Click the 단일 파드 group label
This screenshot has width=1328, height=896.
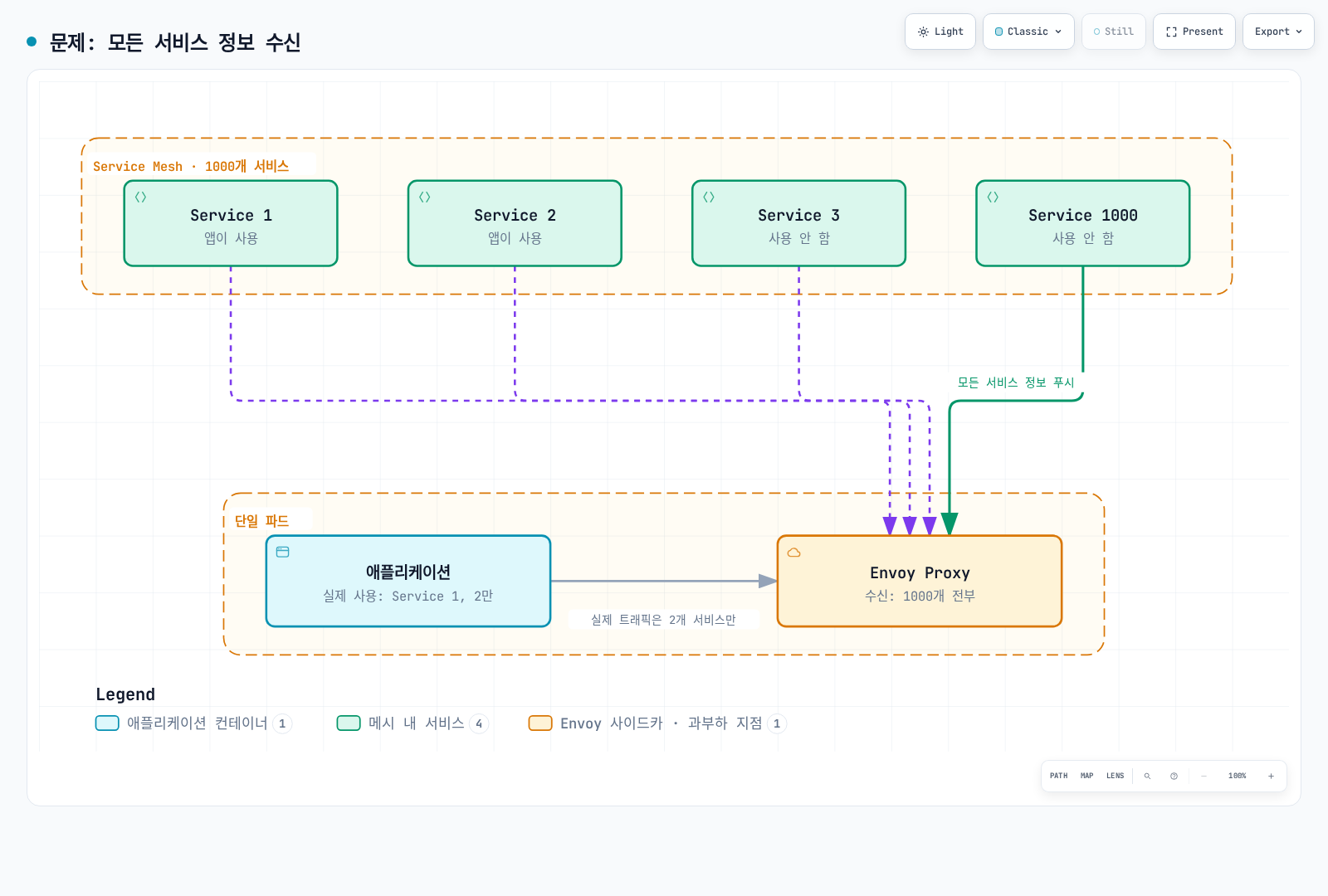(261, 521)
